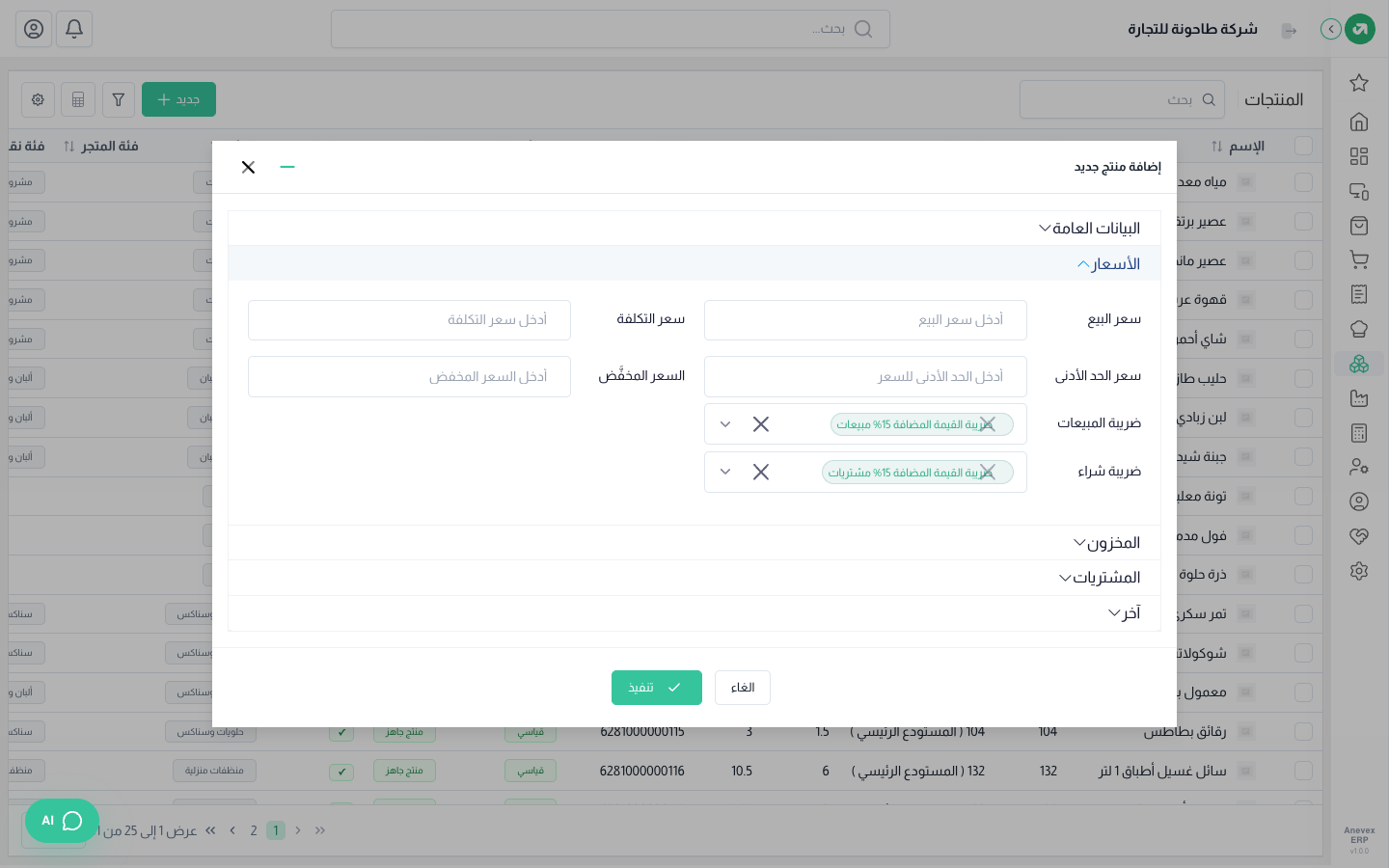
Task: Select checkbox for جبنة شيدر row
Action: tap(1304, 456)
